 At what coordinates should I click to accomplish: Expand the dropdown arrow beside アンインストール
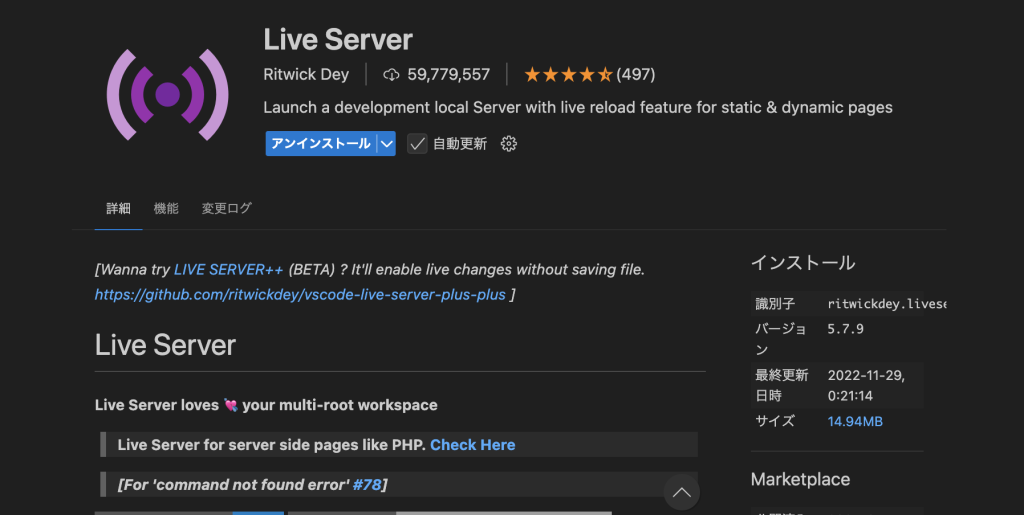[x=387, y=144]
